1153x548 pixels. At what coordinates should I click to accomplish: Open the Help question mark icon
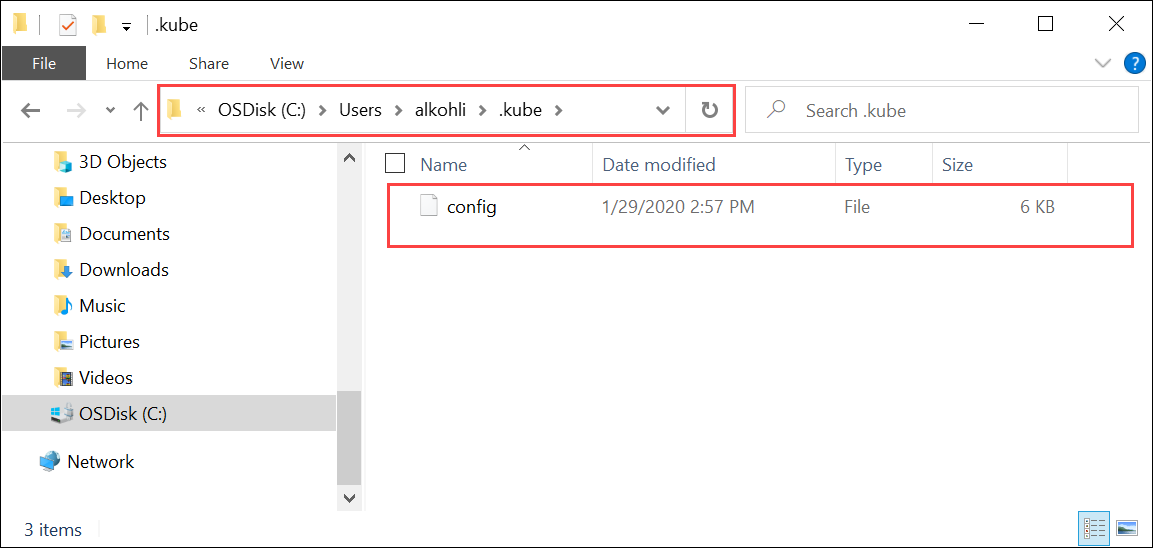1134,64
